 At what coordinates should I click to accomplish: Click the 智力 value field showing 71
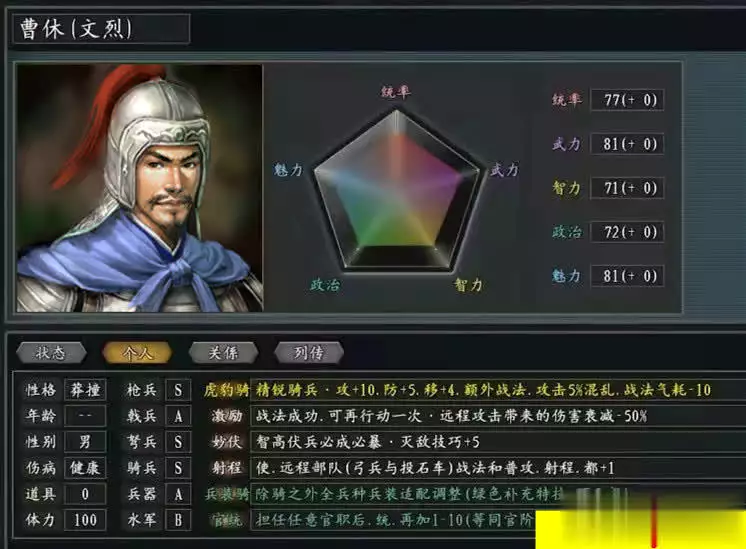point(627,188)
